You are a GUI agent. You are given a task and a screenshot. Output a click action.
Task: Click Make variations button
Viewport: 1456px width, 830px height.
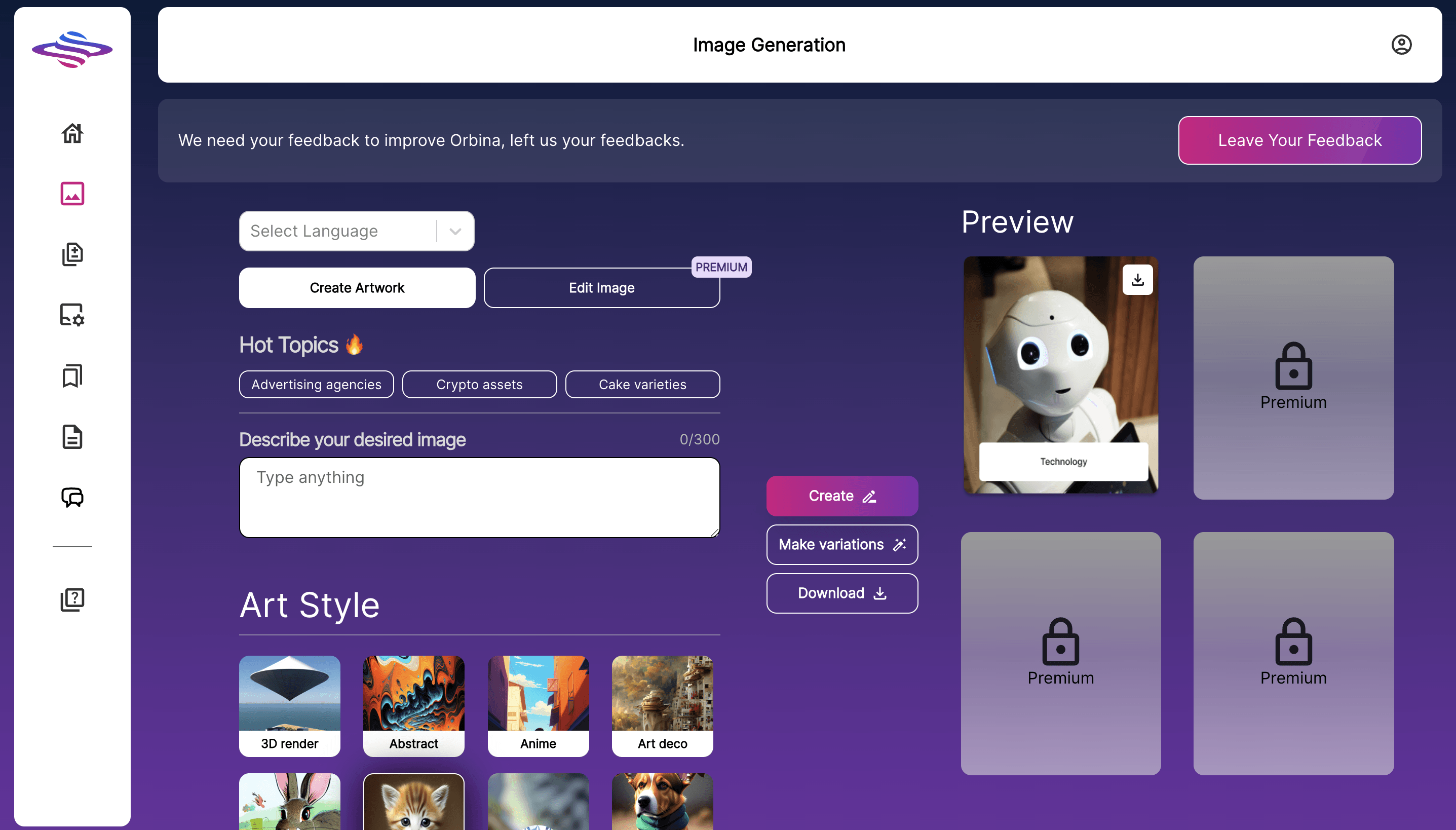click(x=841, y=544)
